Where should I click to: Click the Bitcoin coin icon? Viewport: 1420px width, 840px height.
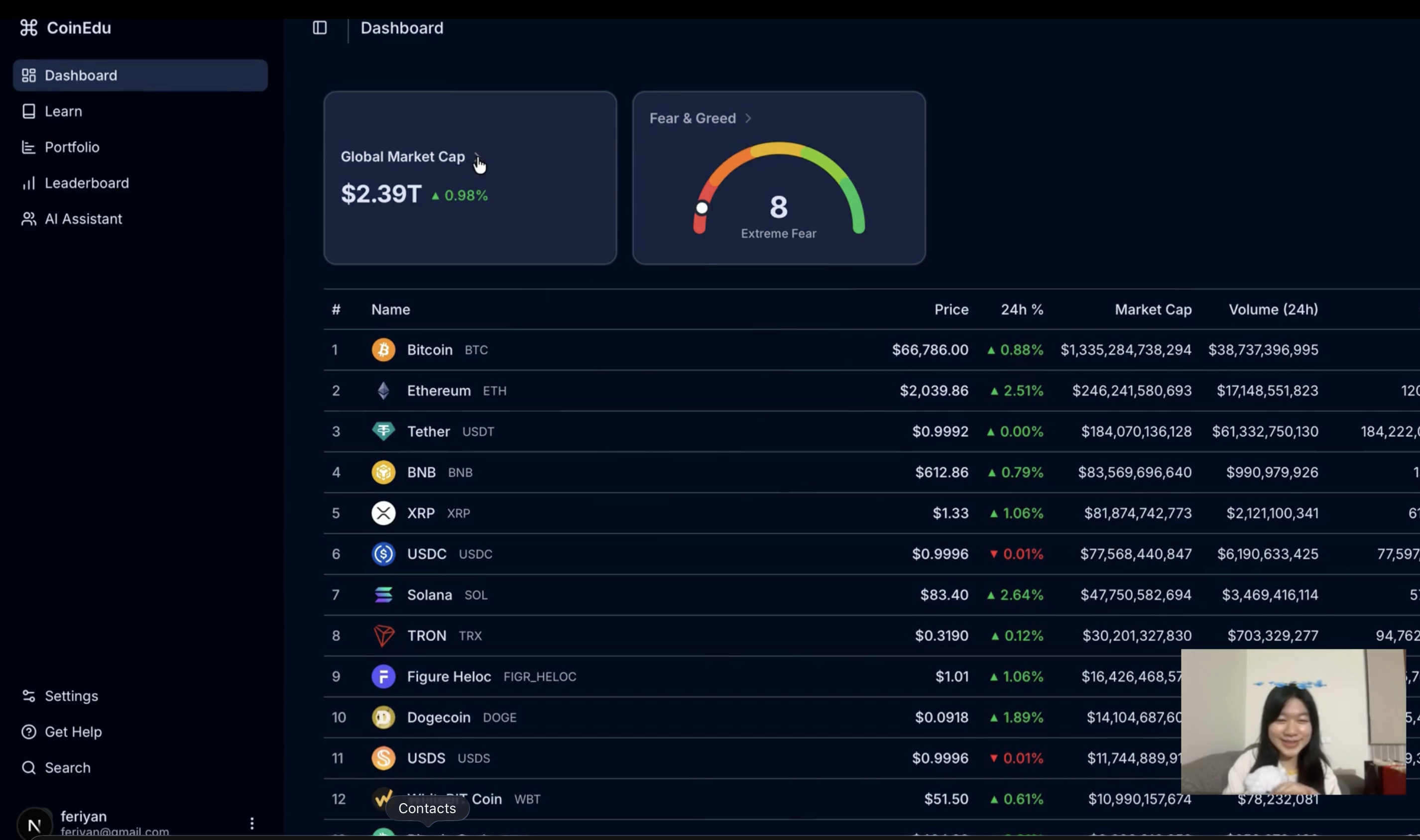click(383, 350)
